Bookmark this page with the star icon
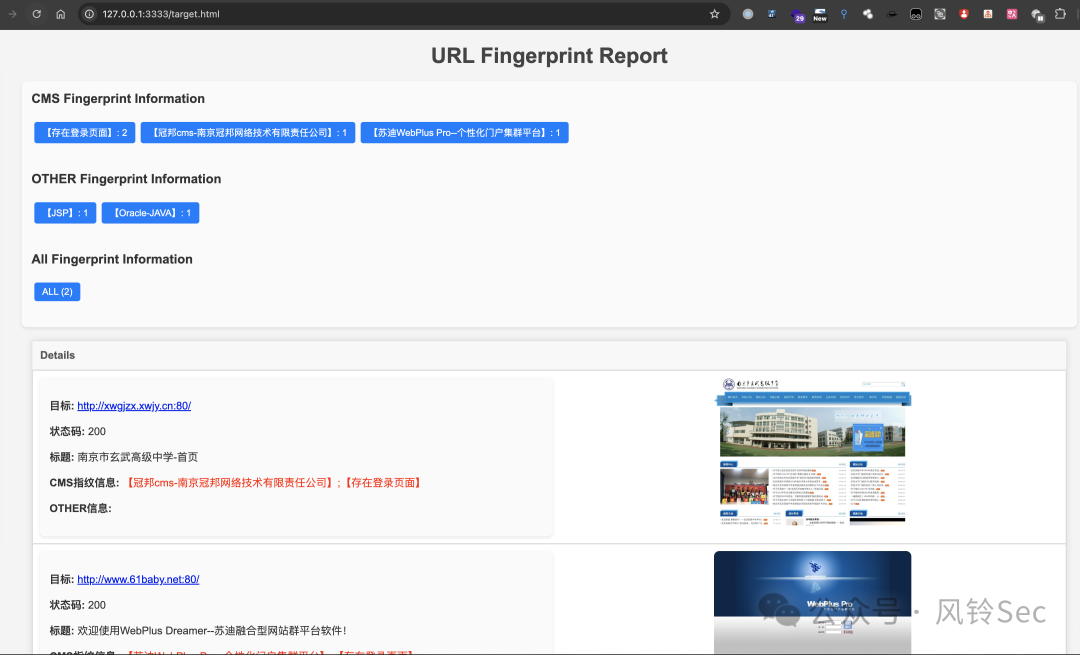Image resolution: width=1080 pixels, height=655 pixels. [x=714, y=14]
